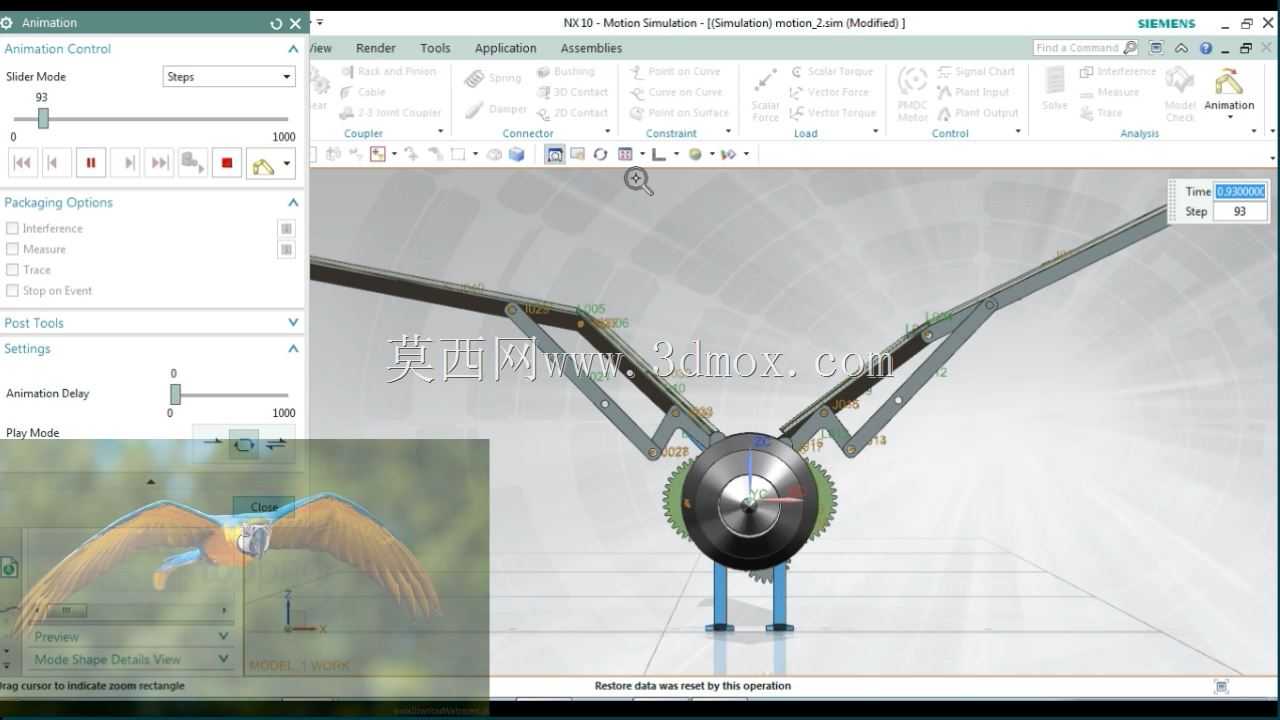1280x720 pixels.
Task: Step back one animation frame
Action: coord(56,163)
